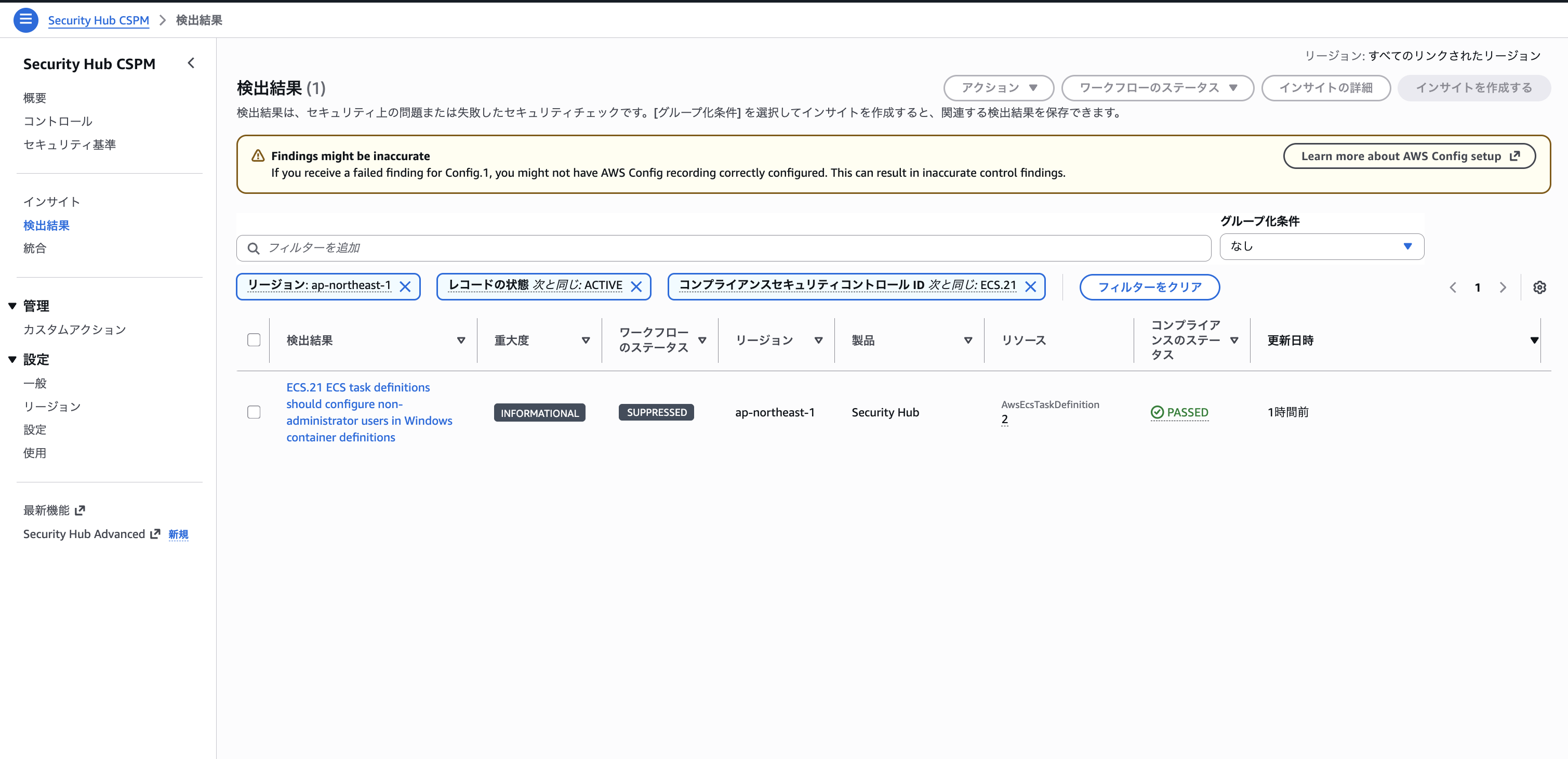This screenshot has height=759, width=1568.
Task: Open the アクション dropdown
Action: click(999, 88)
